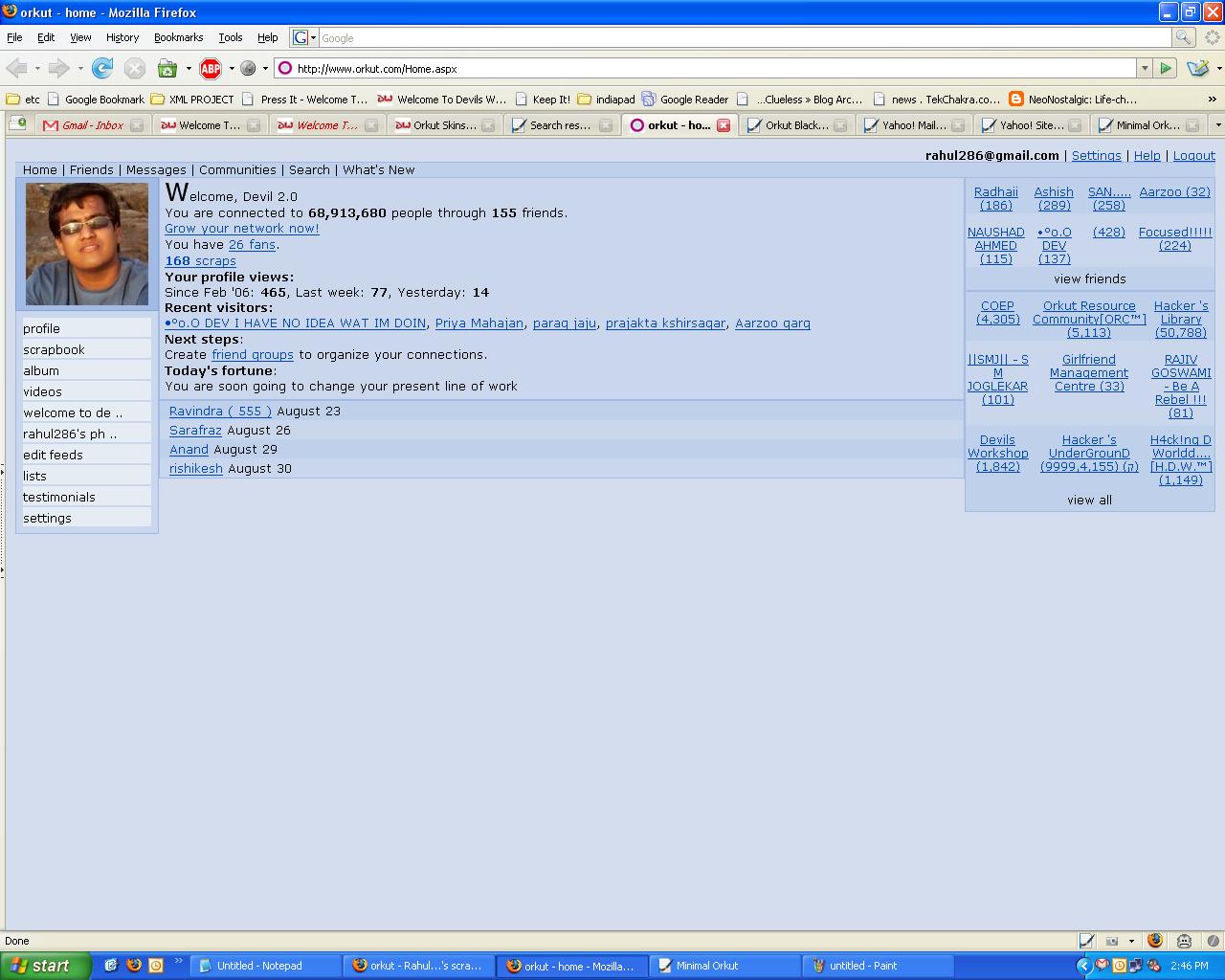1225x980 pixels.
Task: Click the sad face icon in the status bar
Action: click(1184, 941)
